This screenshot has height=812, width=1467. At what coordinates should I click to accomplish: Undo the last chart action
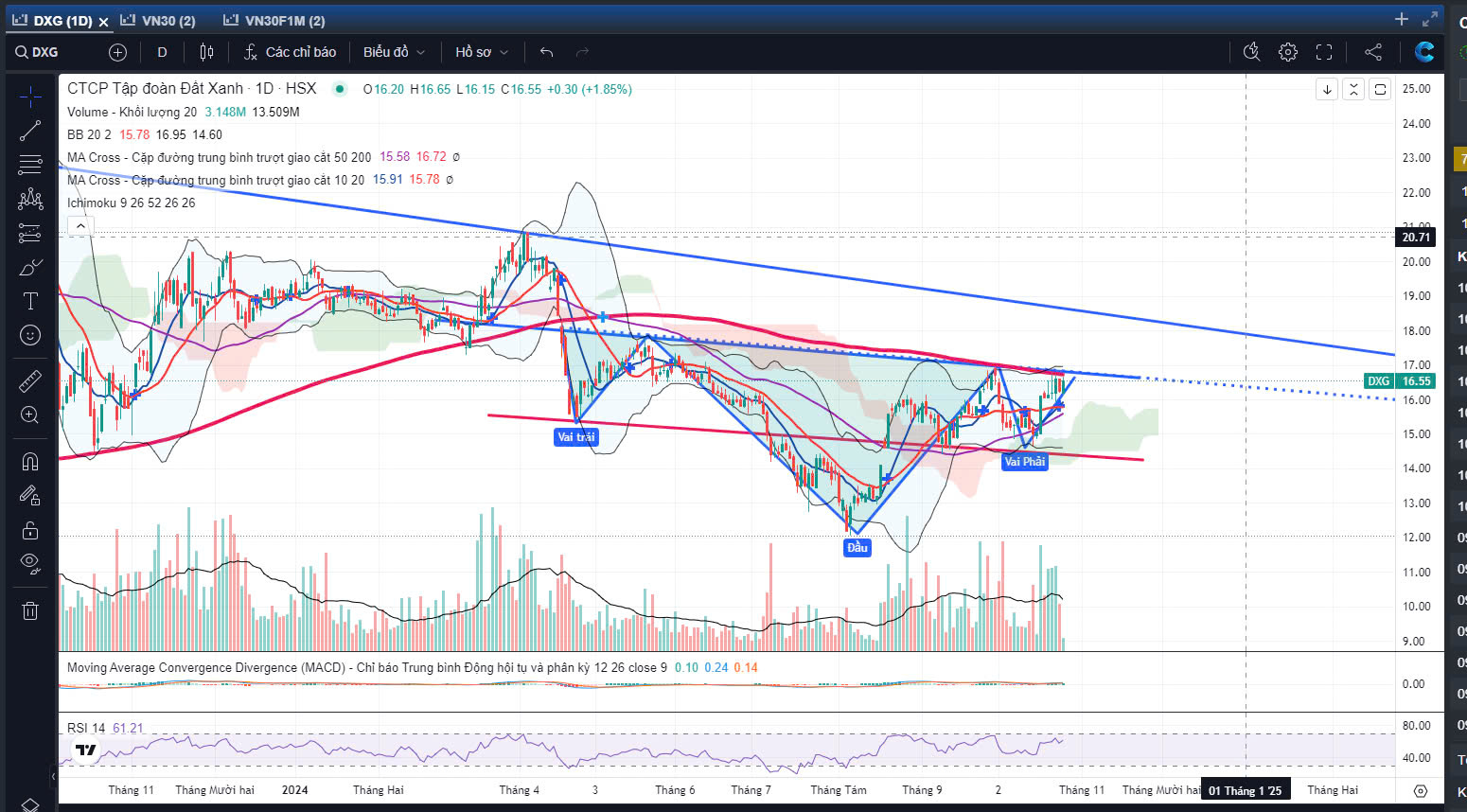pos(546,52)
